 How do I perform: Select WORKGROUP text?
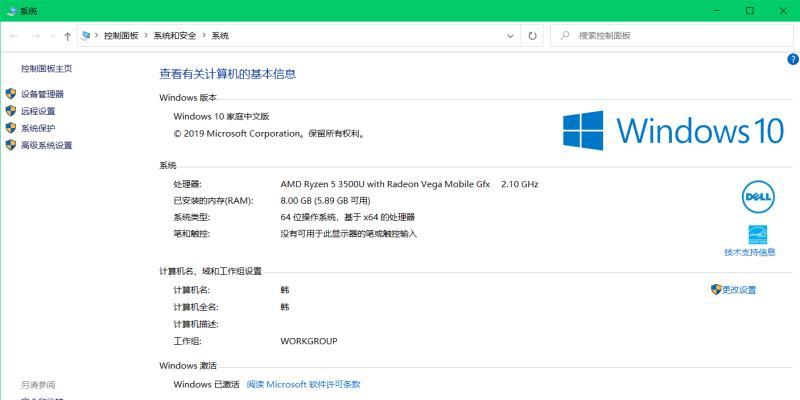tap(309, 341)
